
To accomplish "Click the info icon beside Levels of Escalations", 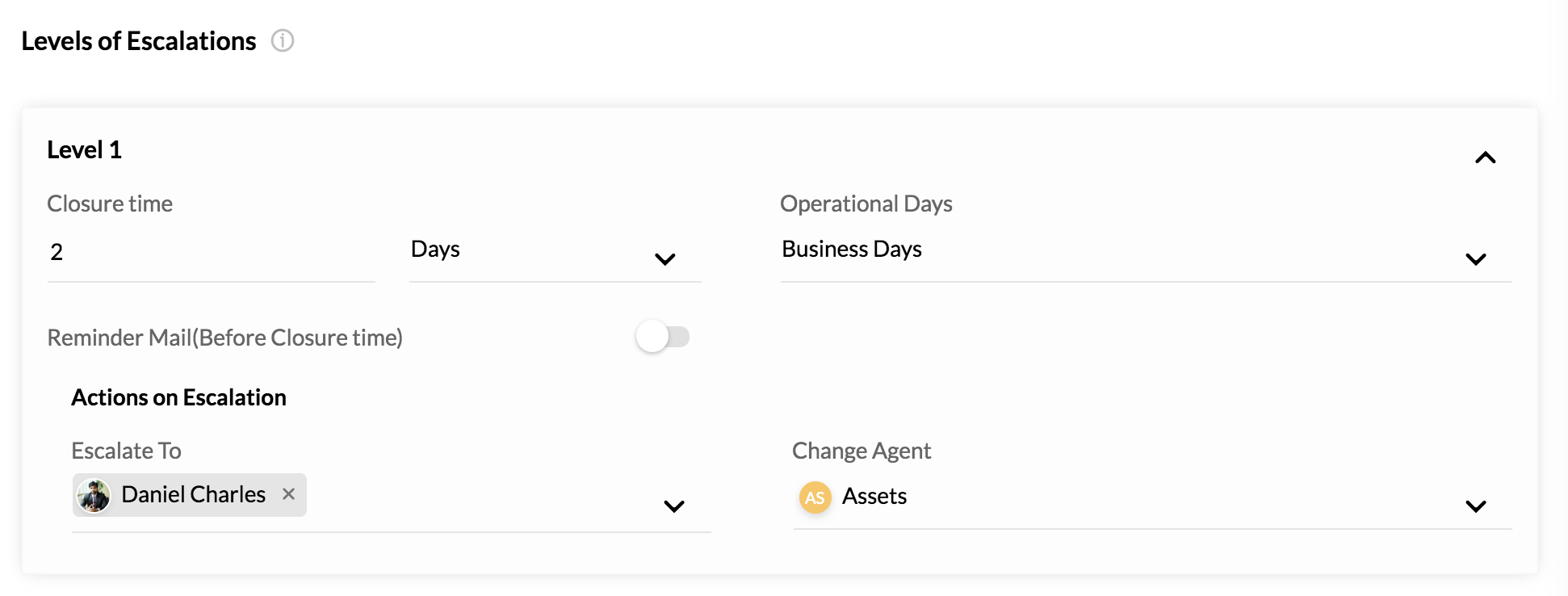I will [x=282, y=40].
